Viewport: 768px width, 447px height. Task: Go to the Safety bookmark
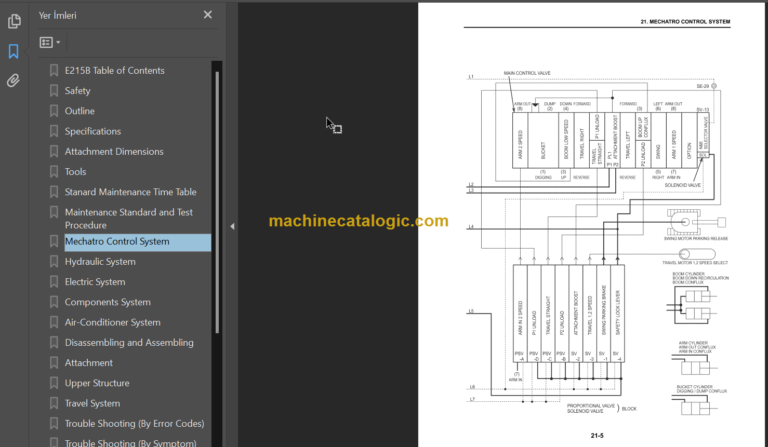[x=77, y=91]
